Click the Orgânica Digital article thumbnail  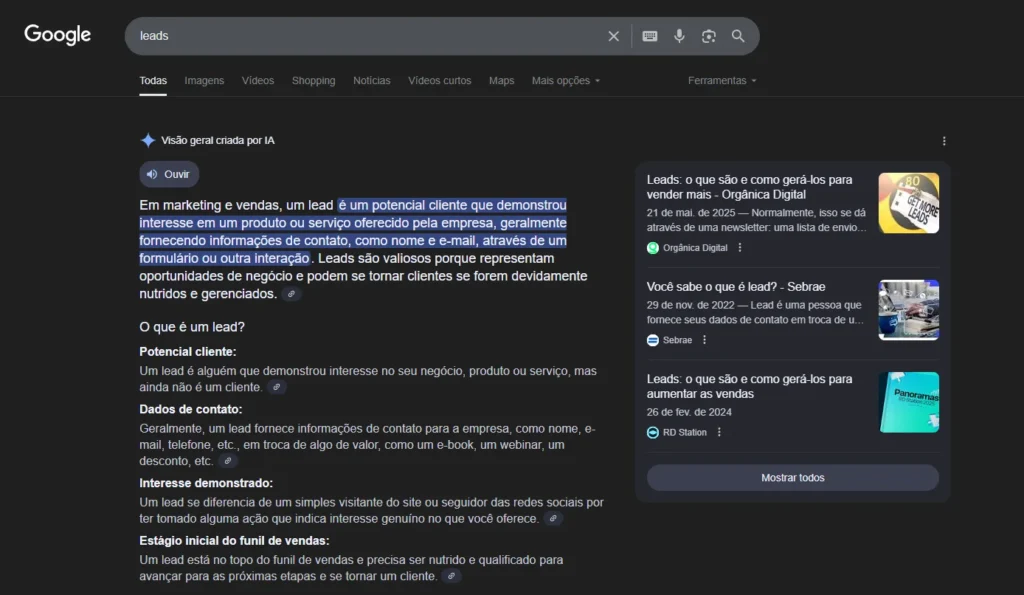pos(908,202)
